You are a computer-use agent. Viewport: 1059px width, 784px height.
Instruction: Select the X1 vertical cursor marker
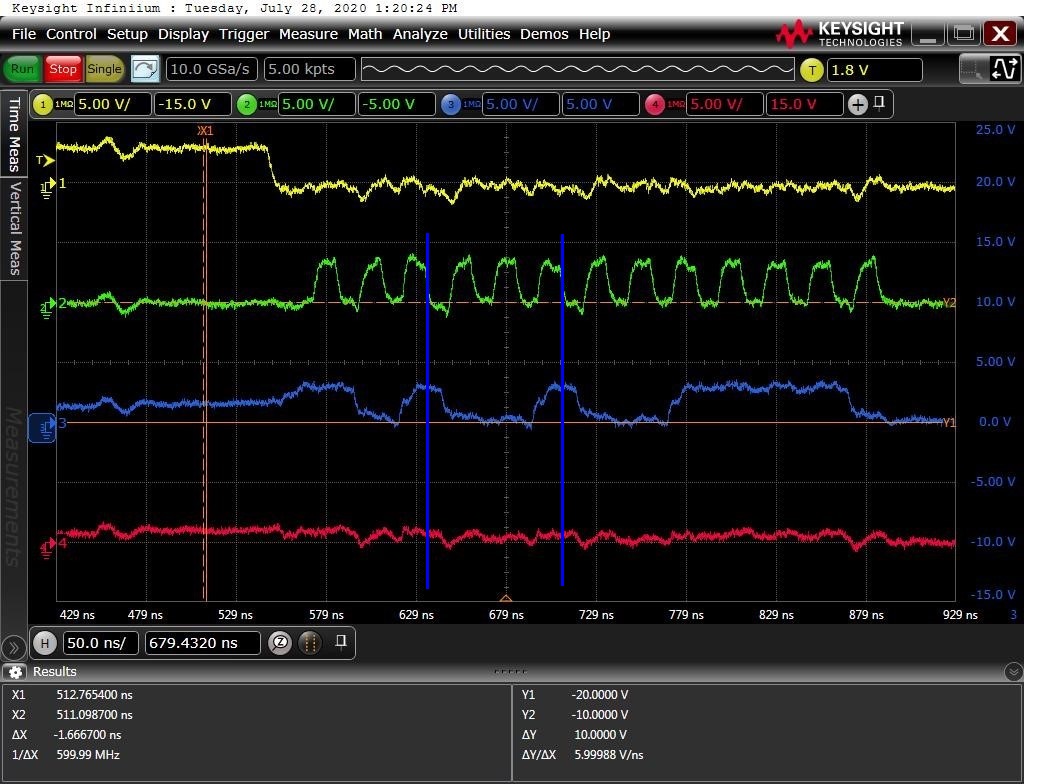click(205, 130)
